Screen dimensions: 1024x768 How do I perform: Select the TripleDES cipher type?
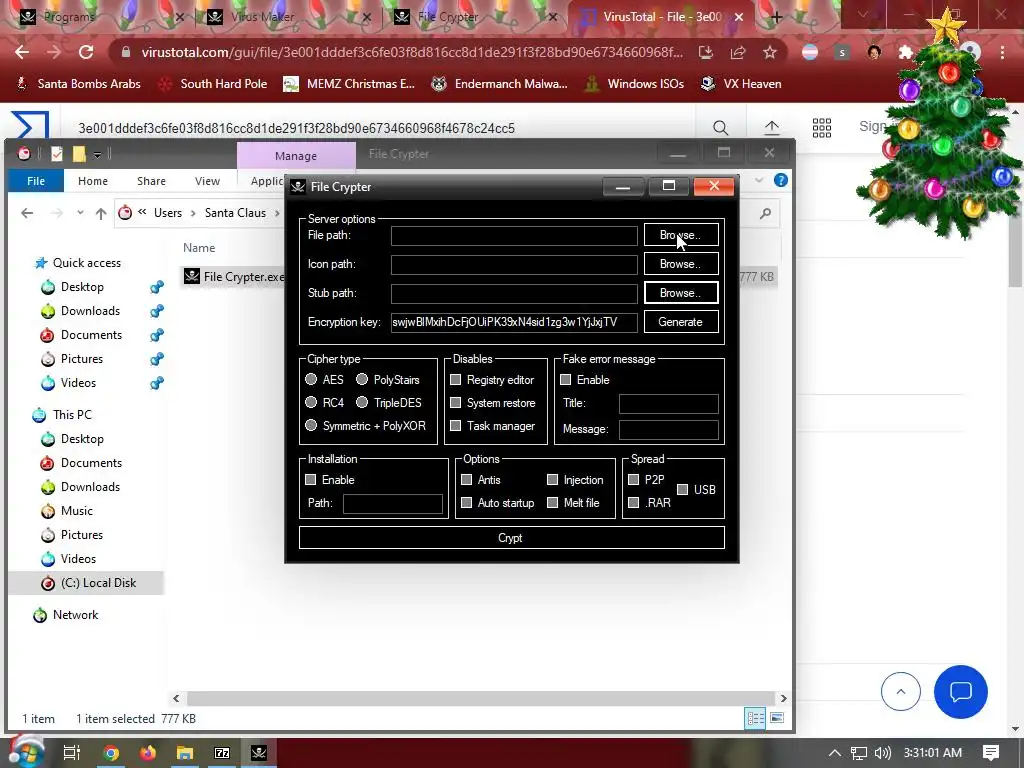tap(362, 402)
